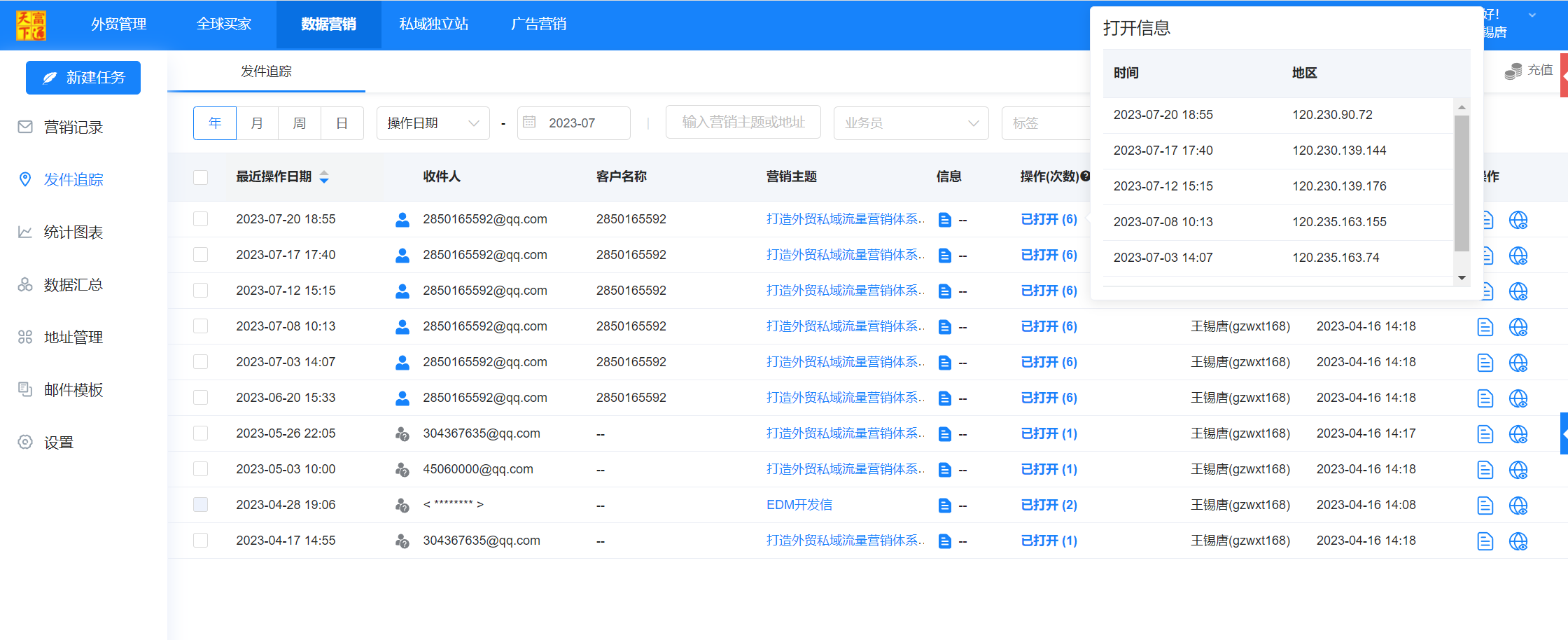Screen dimensions: 1568x640
Task: Expand the blue side panel arrow at right edge
Action: tap(1564, 433)
